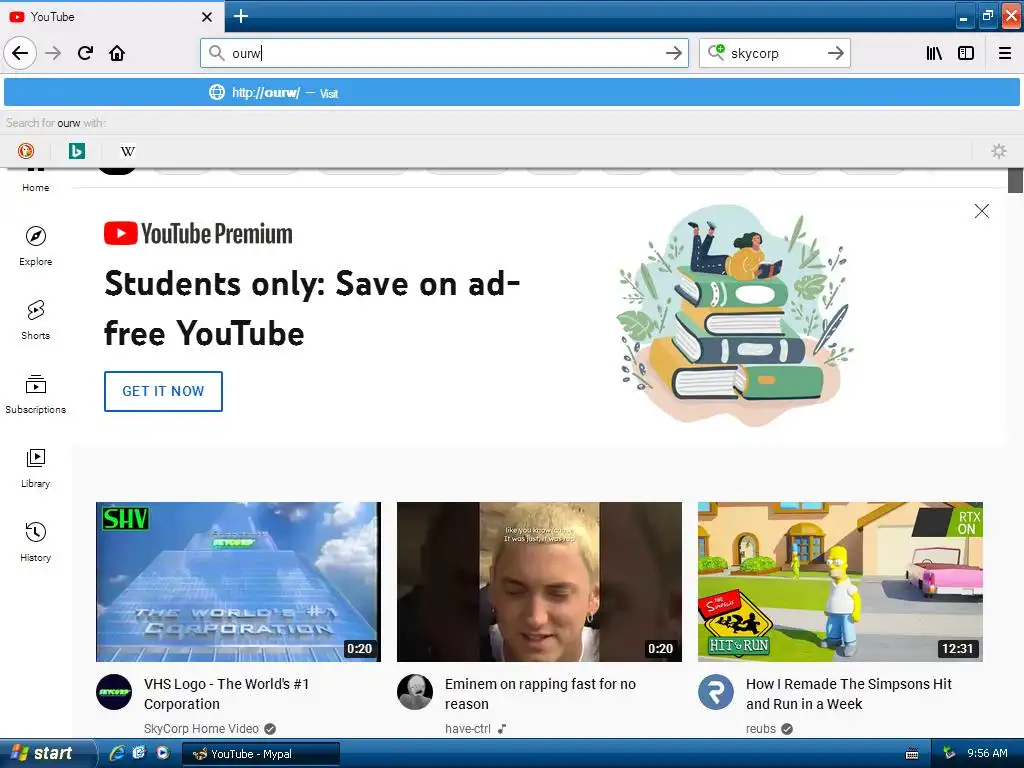Open the browser home page
The image size is (1024, 768).
pos(117,53)
